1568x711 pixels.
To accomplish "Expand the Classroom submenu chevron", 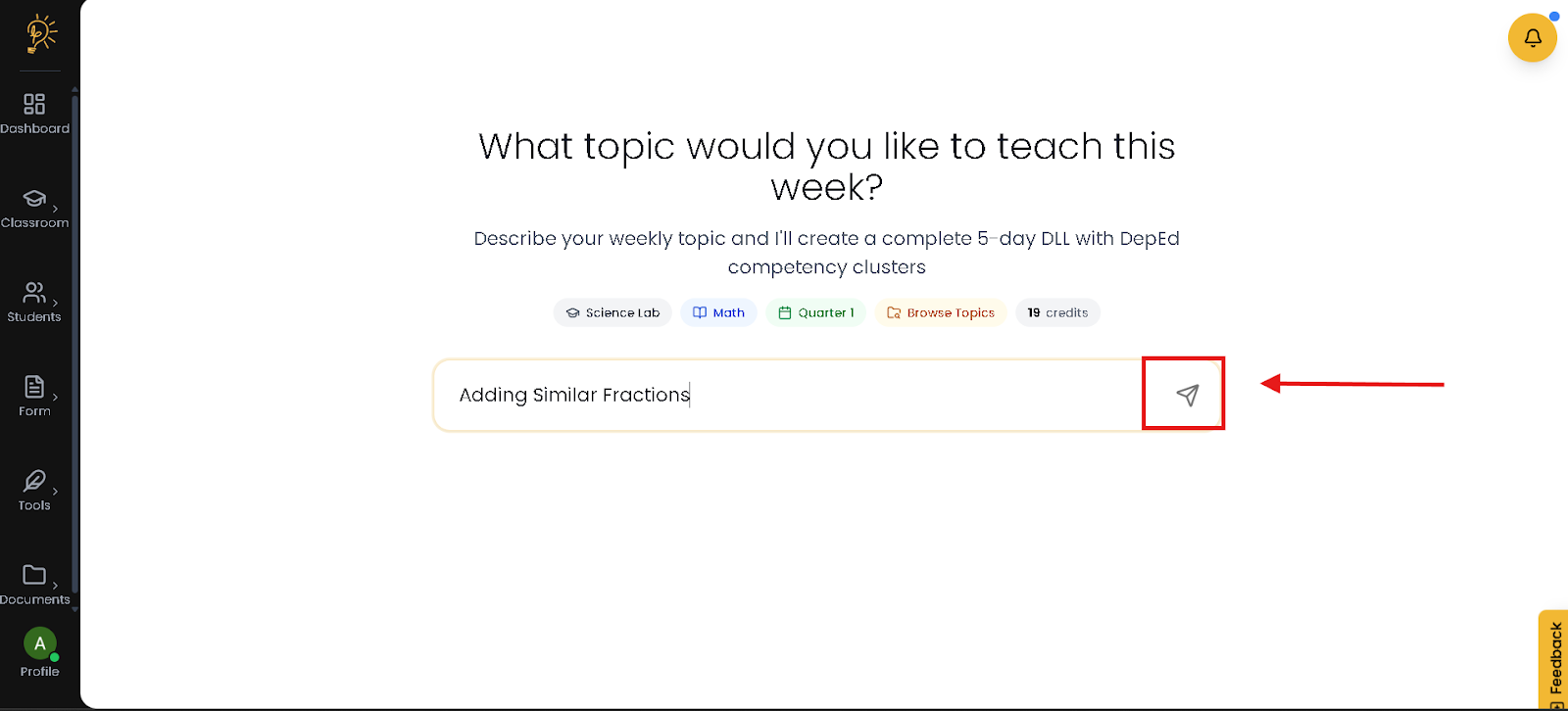I will 55,209.
